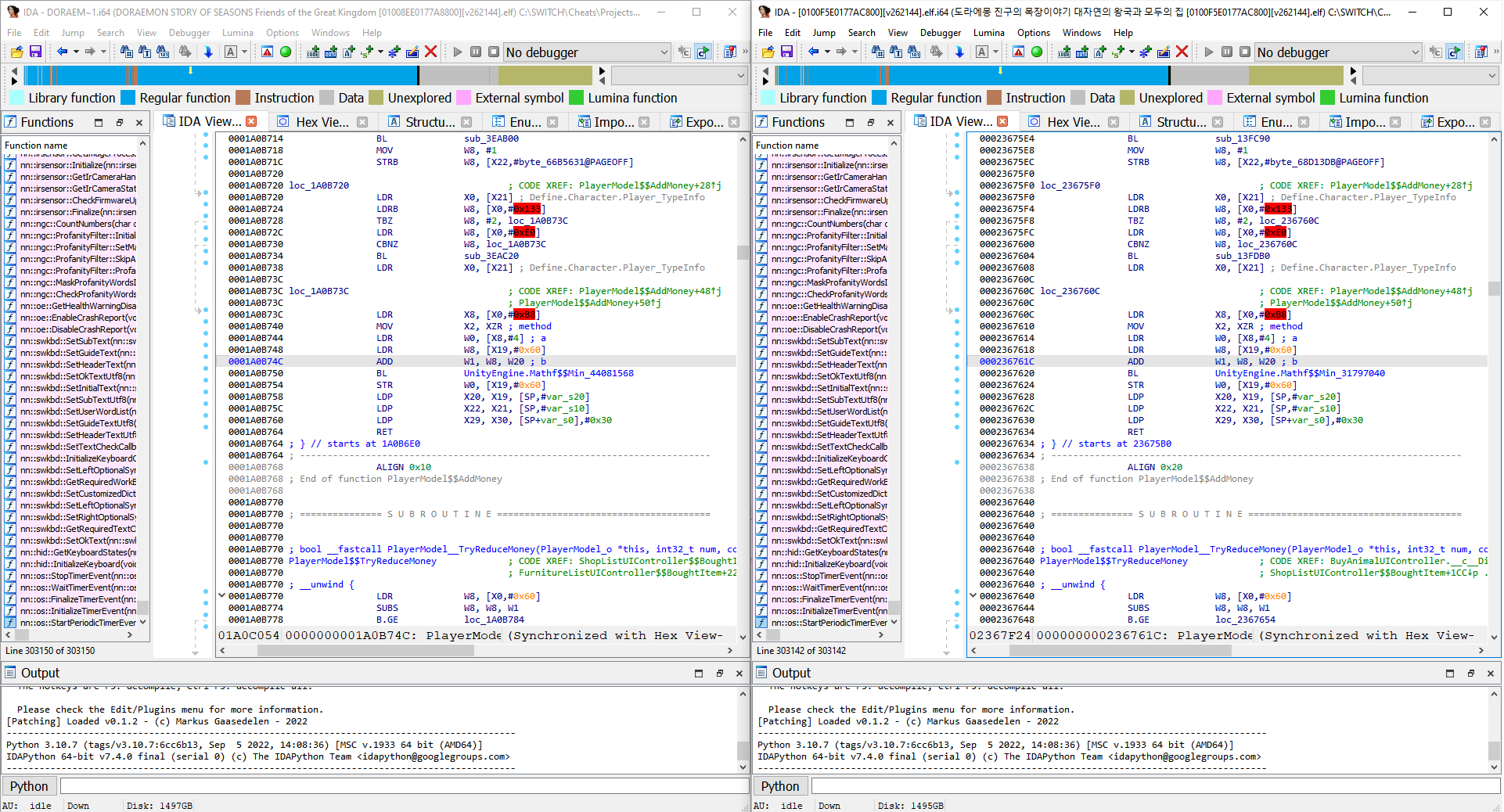The width and height of the screenshot is (1504, 812).
Task: Click the open file icon in left IDA window
Action: click(x=16, y=52)
